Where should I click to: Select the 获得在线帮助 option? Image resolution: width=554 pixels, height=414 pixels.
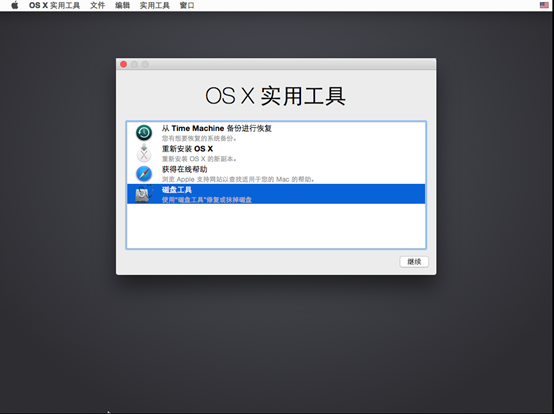click(276, 174)
